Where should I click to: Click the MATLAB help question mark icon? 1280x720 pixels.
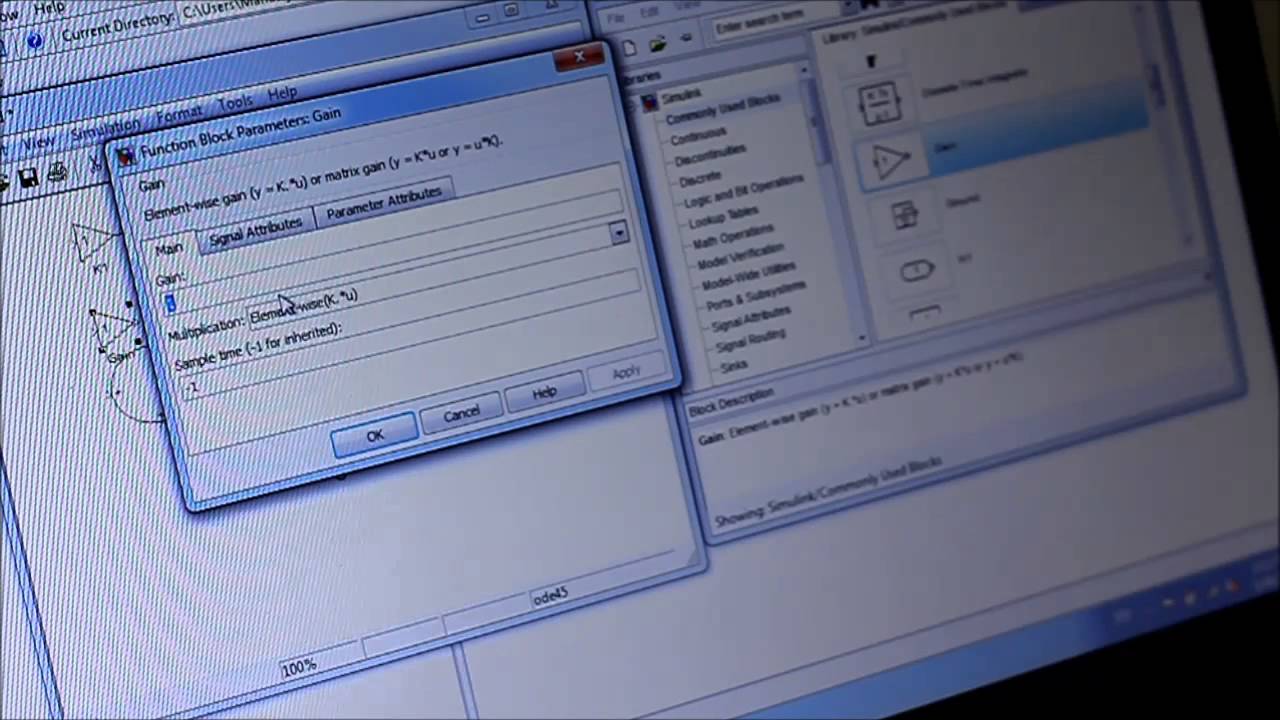[x=34, y=41]
